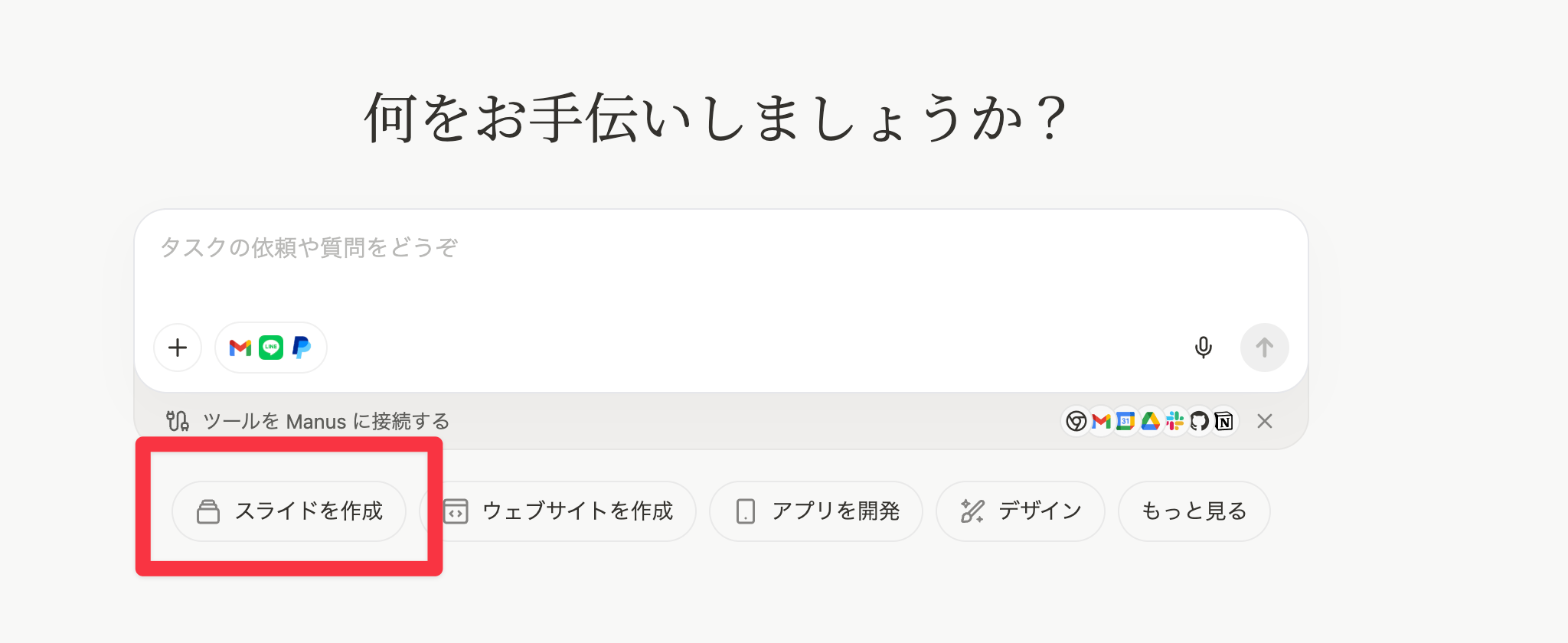Click the microphone icon for voice input
Viewport: 1568px width, 643px height.
tap(1203, 348)
